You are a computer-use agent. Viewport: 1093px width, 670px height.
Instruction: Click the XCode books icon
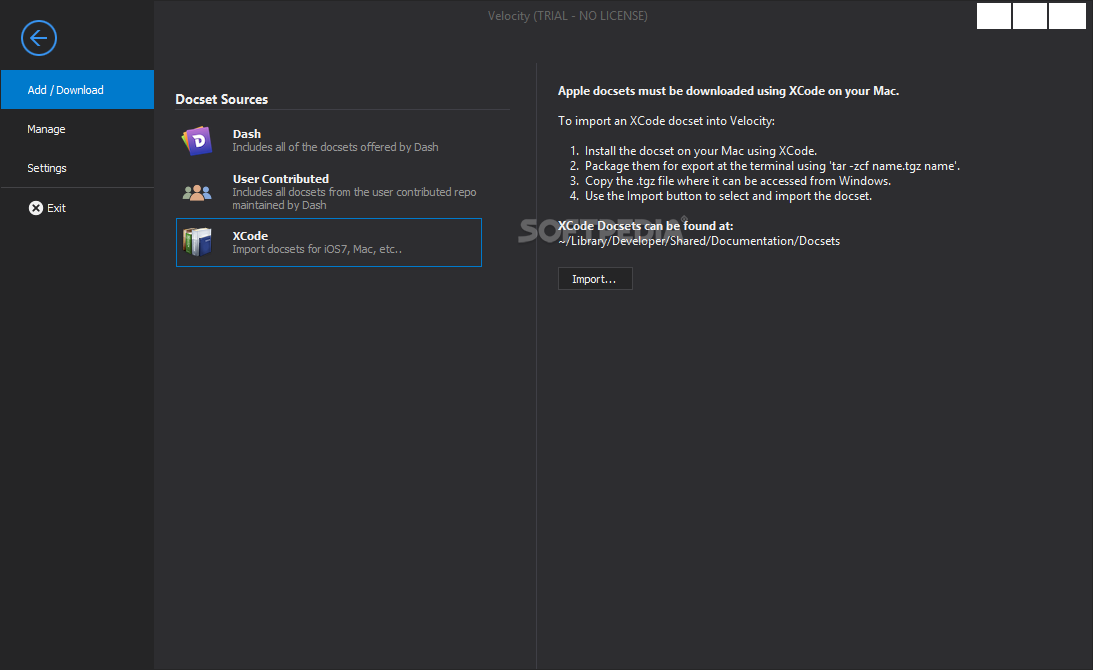[x=197, y=242]
